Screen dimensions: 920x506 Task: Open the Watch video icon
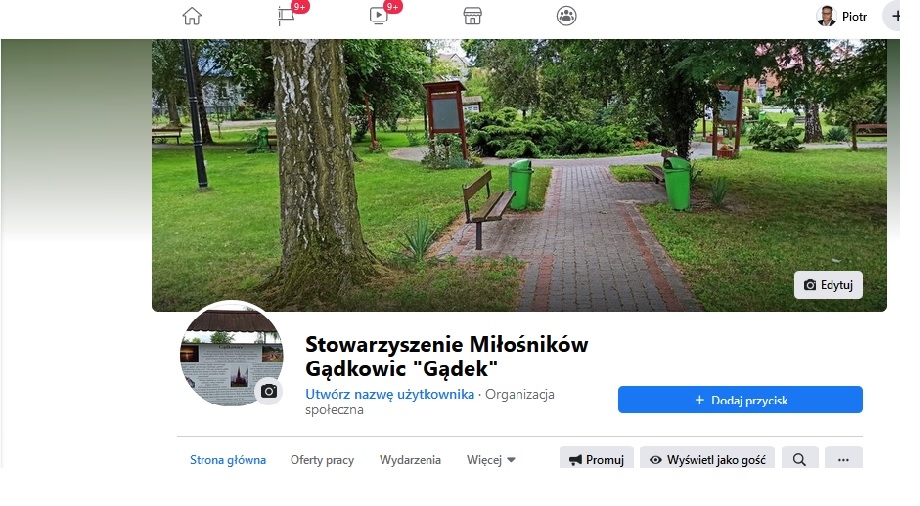tap(378, 15)
